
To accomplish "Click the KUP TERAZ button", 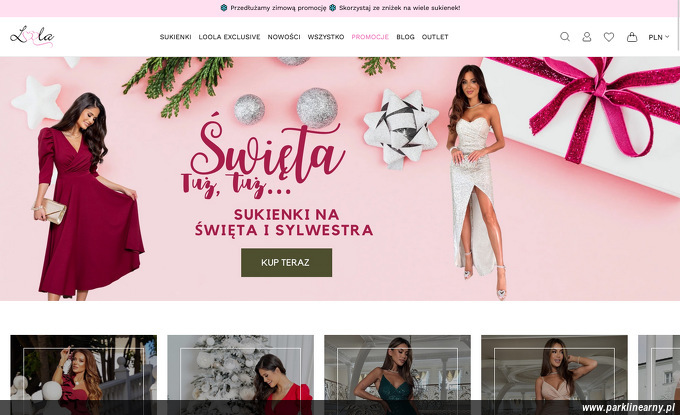I will [286, 262].
